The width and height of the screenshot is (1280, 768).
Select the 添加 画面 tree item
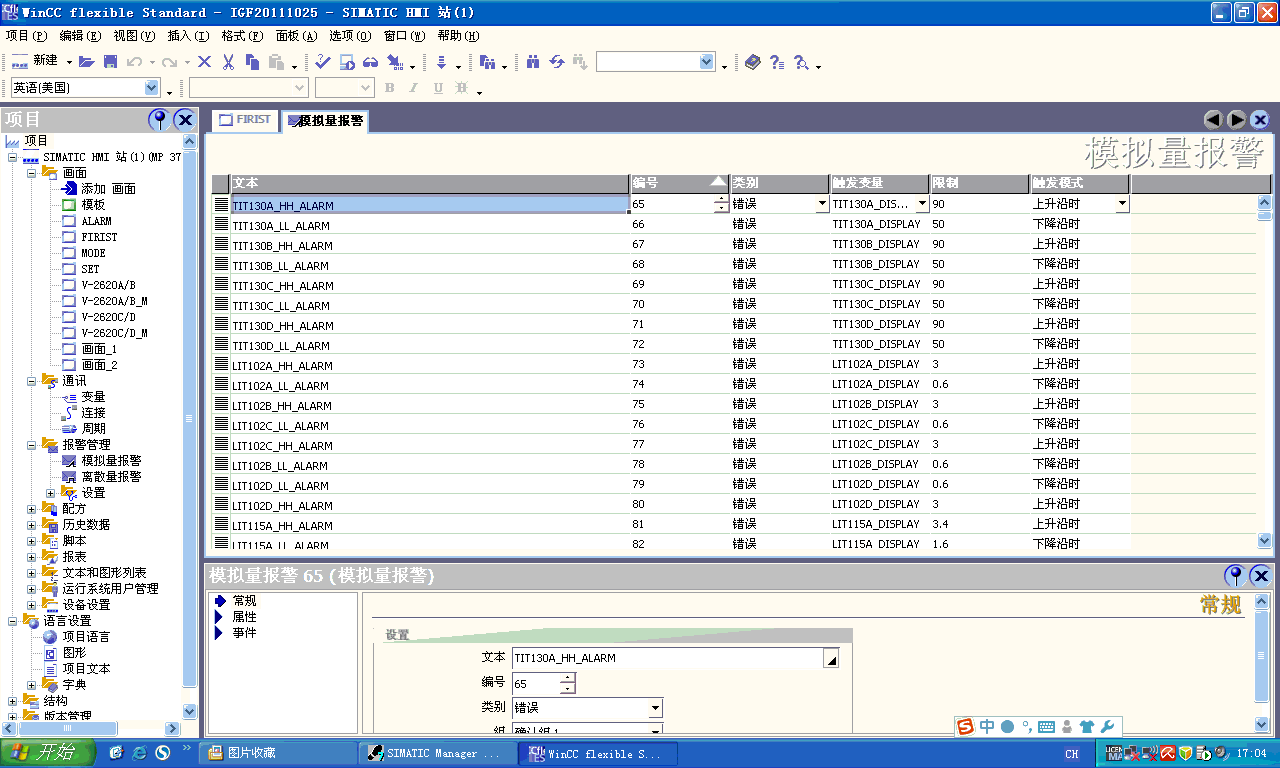108,189
